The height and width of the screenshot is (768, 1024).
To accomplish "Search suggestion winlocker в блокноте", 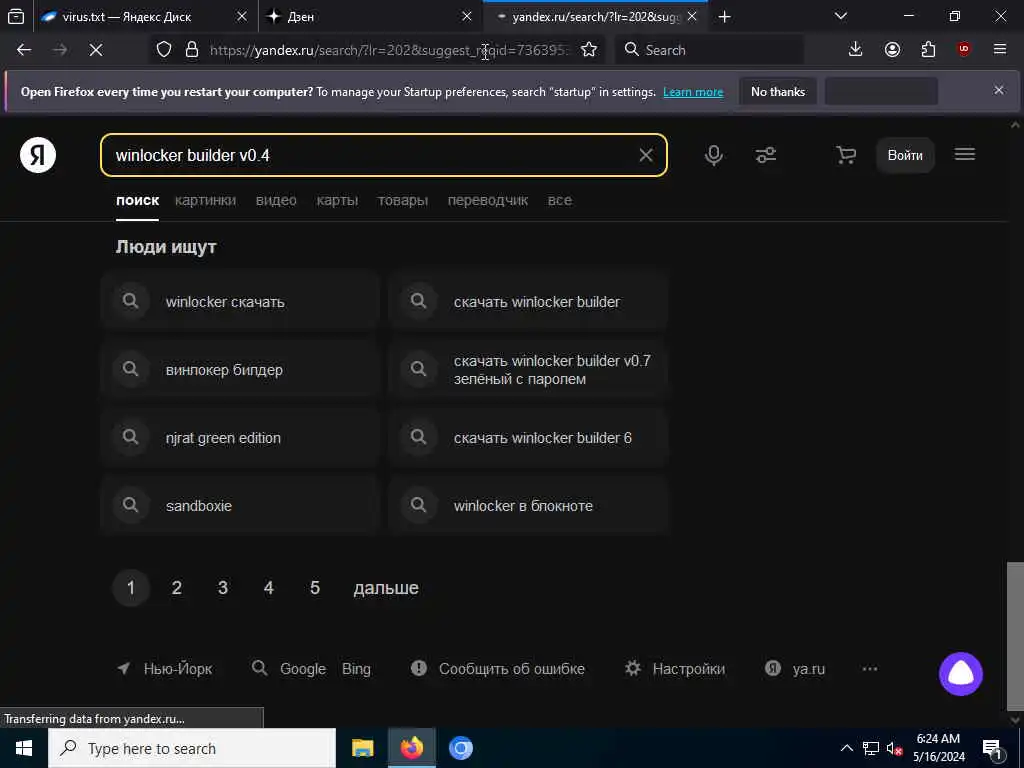I will coord(528,505).
